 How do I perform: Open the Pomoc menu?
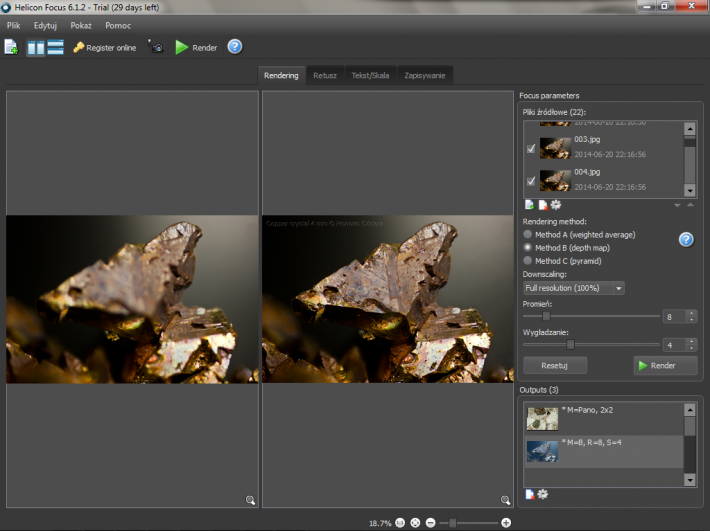[x=118, y=25]
